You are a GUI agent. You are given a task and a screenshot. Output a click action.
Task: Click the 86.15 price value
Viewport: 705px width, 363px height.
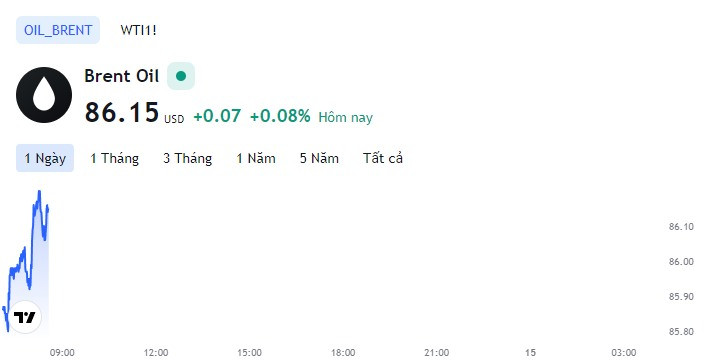pos(122,112)
